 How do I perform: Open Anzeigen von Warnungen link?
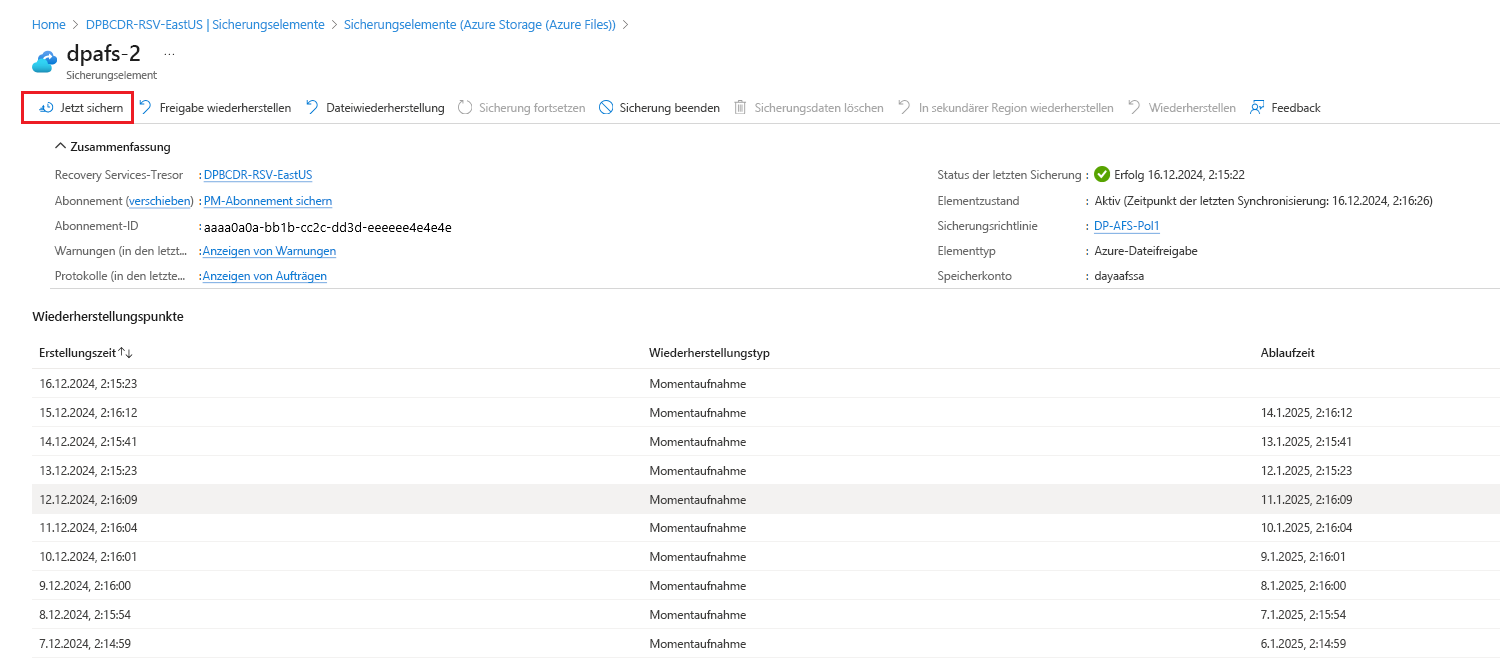269,251
